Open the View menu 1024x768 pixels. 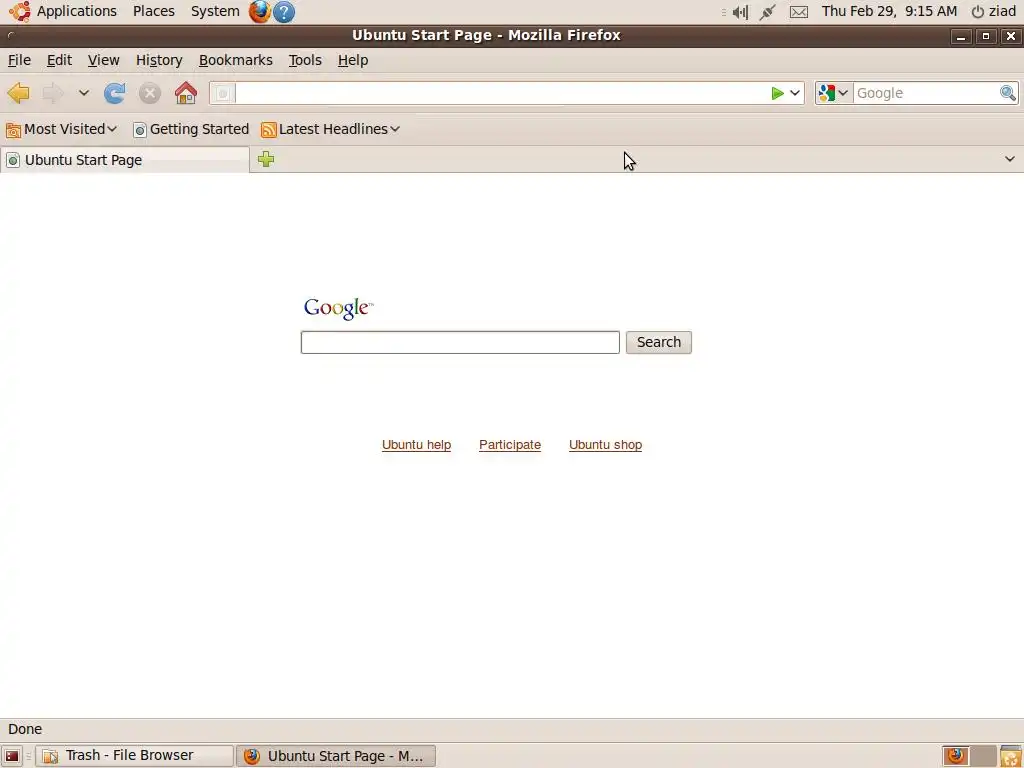click(103, 60)
